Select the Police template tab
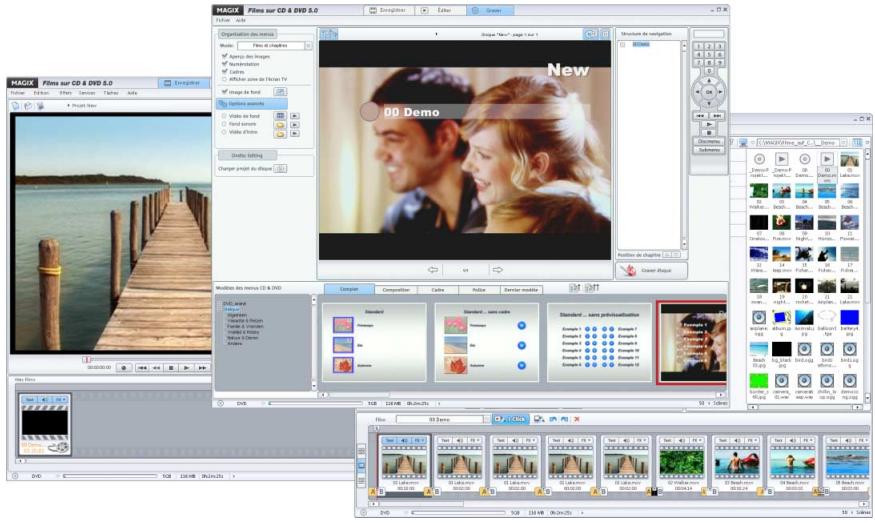 pos(479,290)
